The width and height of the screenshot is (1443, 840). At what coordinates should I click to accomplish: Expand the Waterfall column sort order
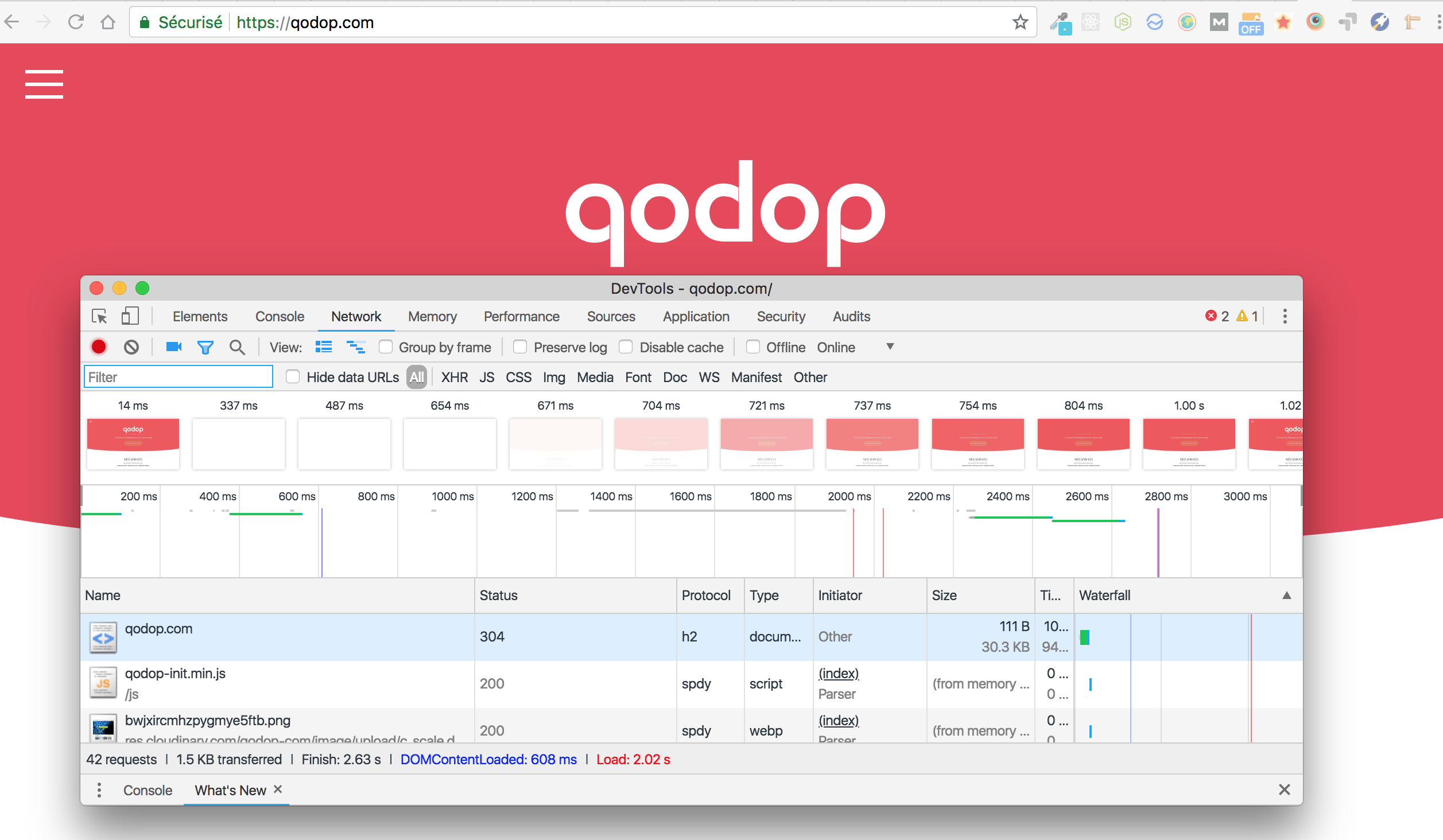1279,595
